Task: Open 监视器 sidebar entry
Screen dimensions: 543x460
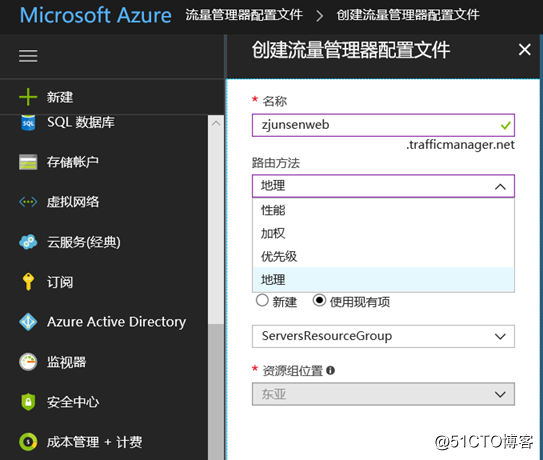Action: point(66,362)
